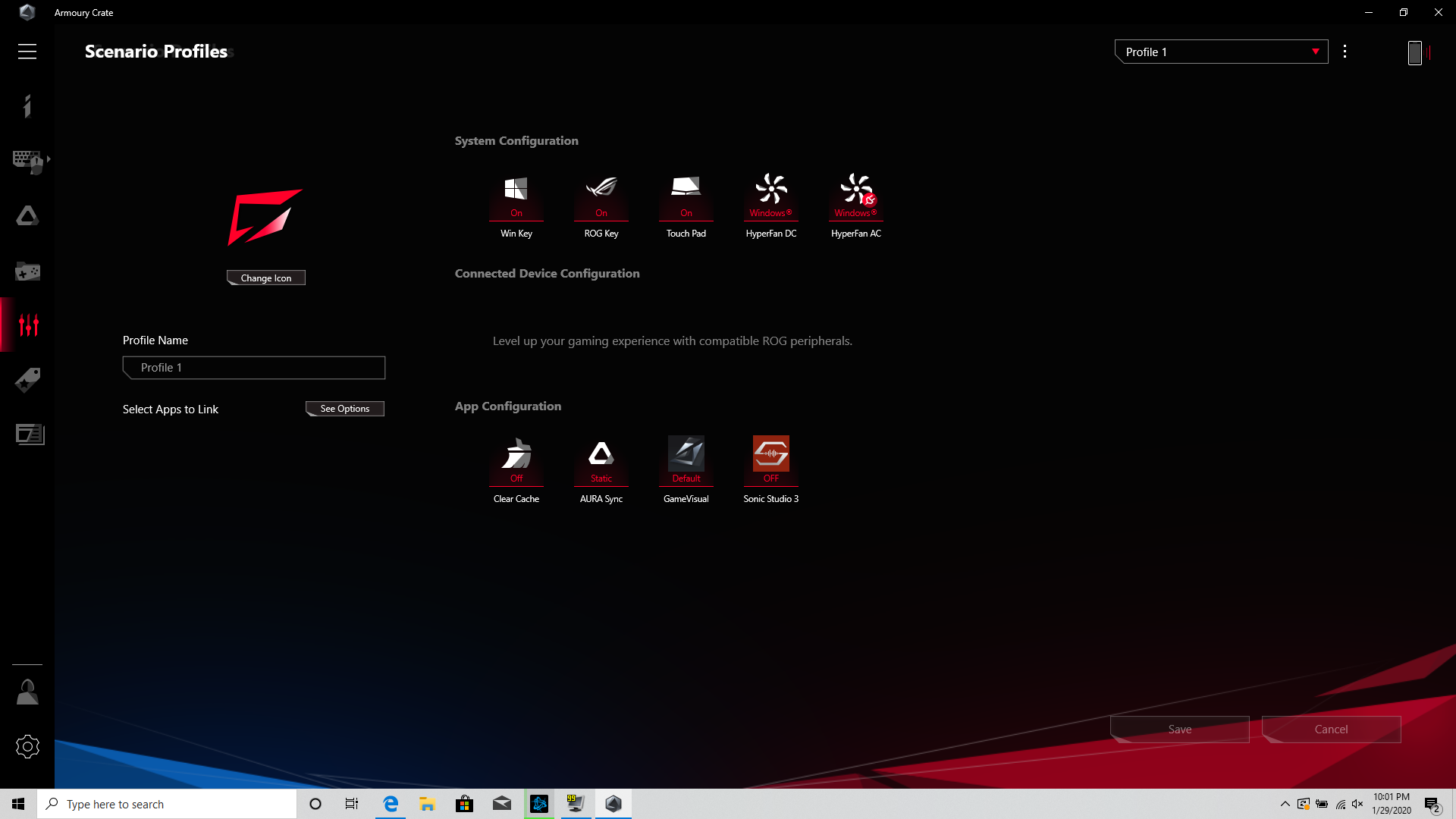Click the See Options button
Image resolution: width=1456 pixels, height=819 pixels.
pyautogui.click(x=345, y=409)
